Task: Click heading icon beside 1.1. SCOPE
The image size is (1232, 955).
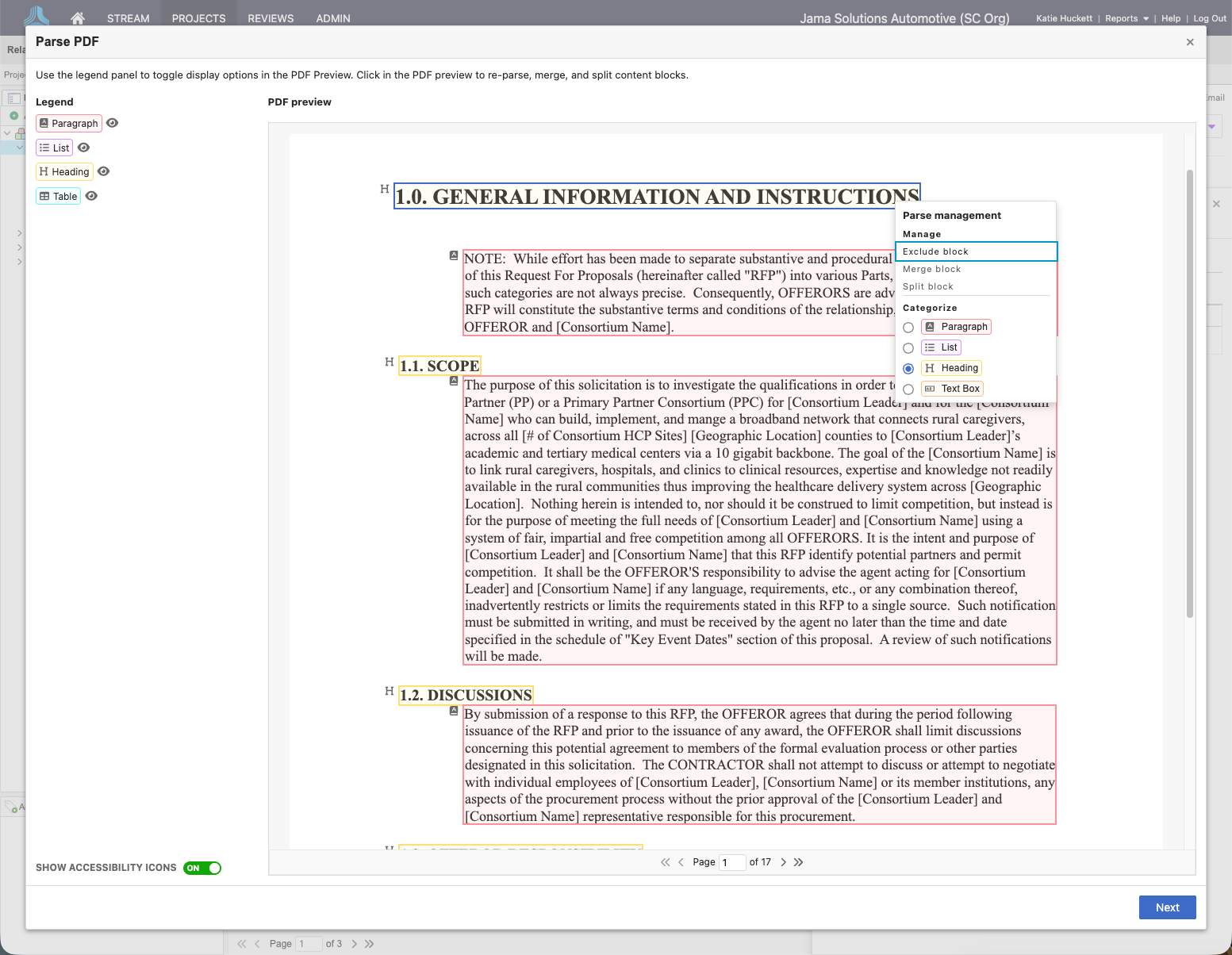Action: coord(389,362)
